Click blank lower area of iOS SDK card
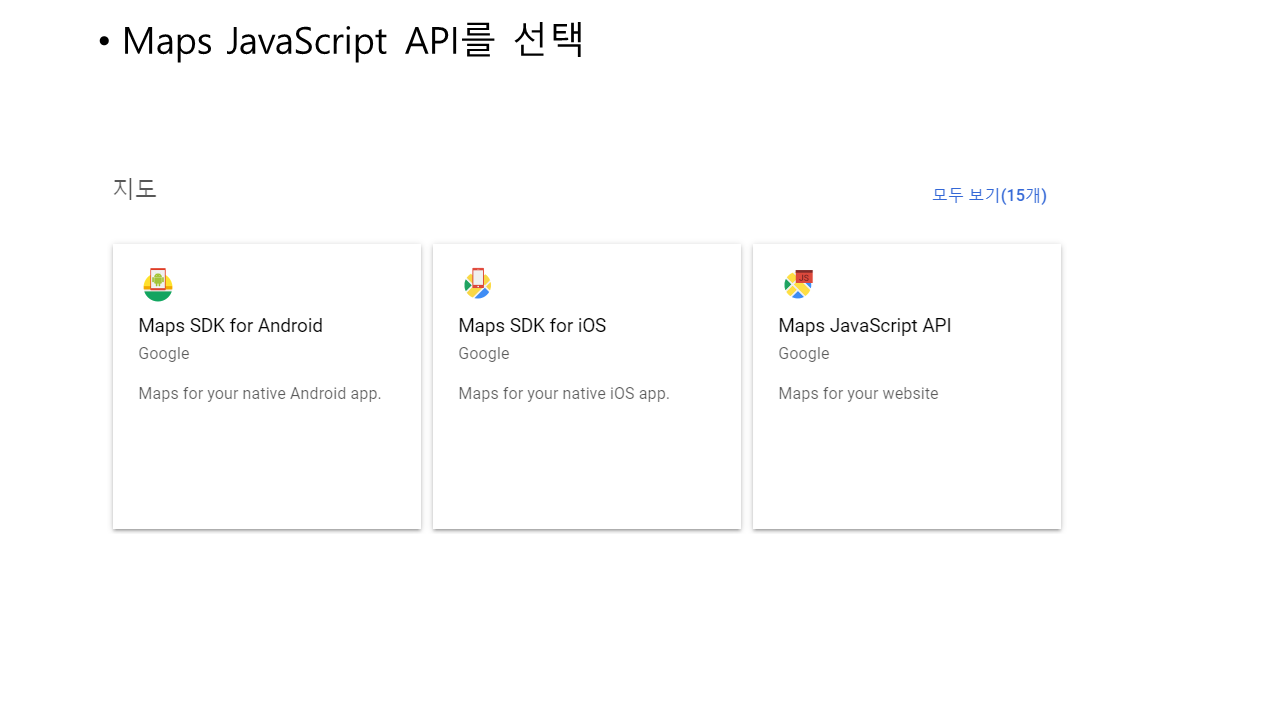 [x=586, y=470]
